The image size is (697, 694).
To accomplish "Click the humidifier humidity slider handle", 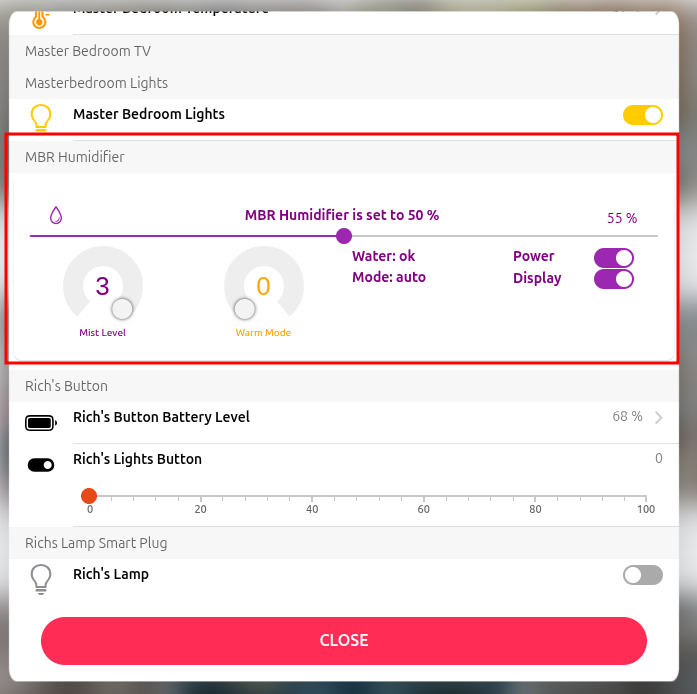I will [x=344, y=236].
